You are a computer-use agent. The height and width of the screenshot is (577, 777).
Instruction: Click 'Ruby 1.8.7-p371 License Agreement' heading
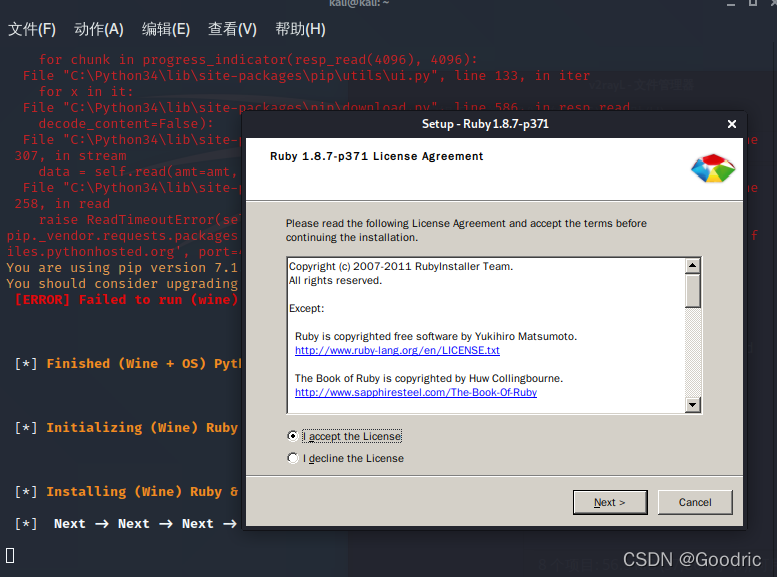click(x=376, y=156)
